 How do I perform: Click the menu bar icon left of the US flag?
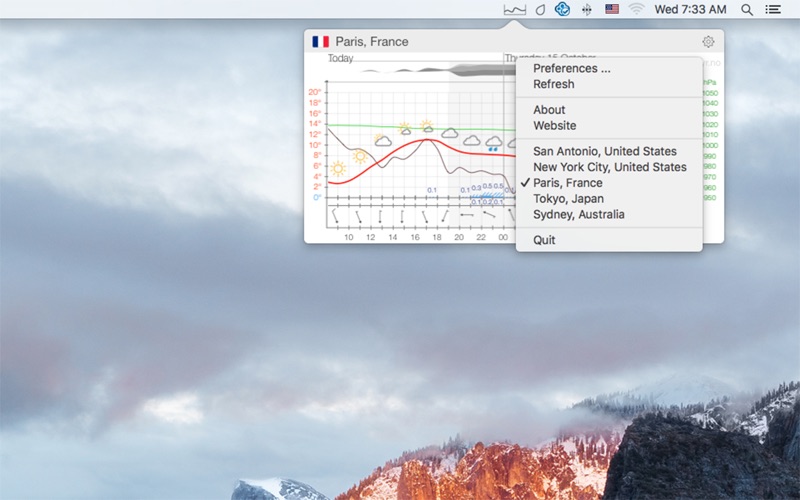(587, 9)
